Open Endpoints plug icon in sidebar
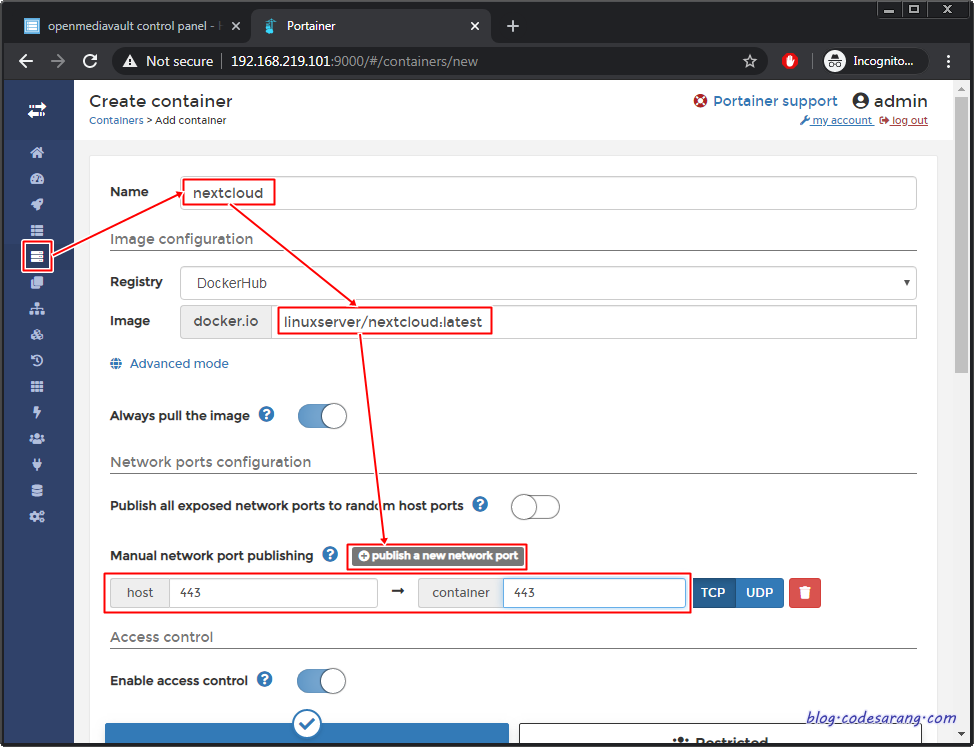The image size is (974, 747). [37, 464]
